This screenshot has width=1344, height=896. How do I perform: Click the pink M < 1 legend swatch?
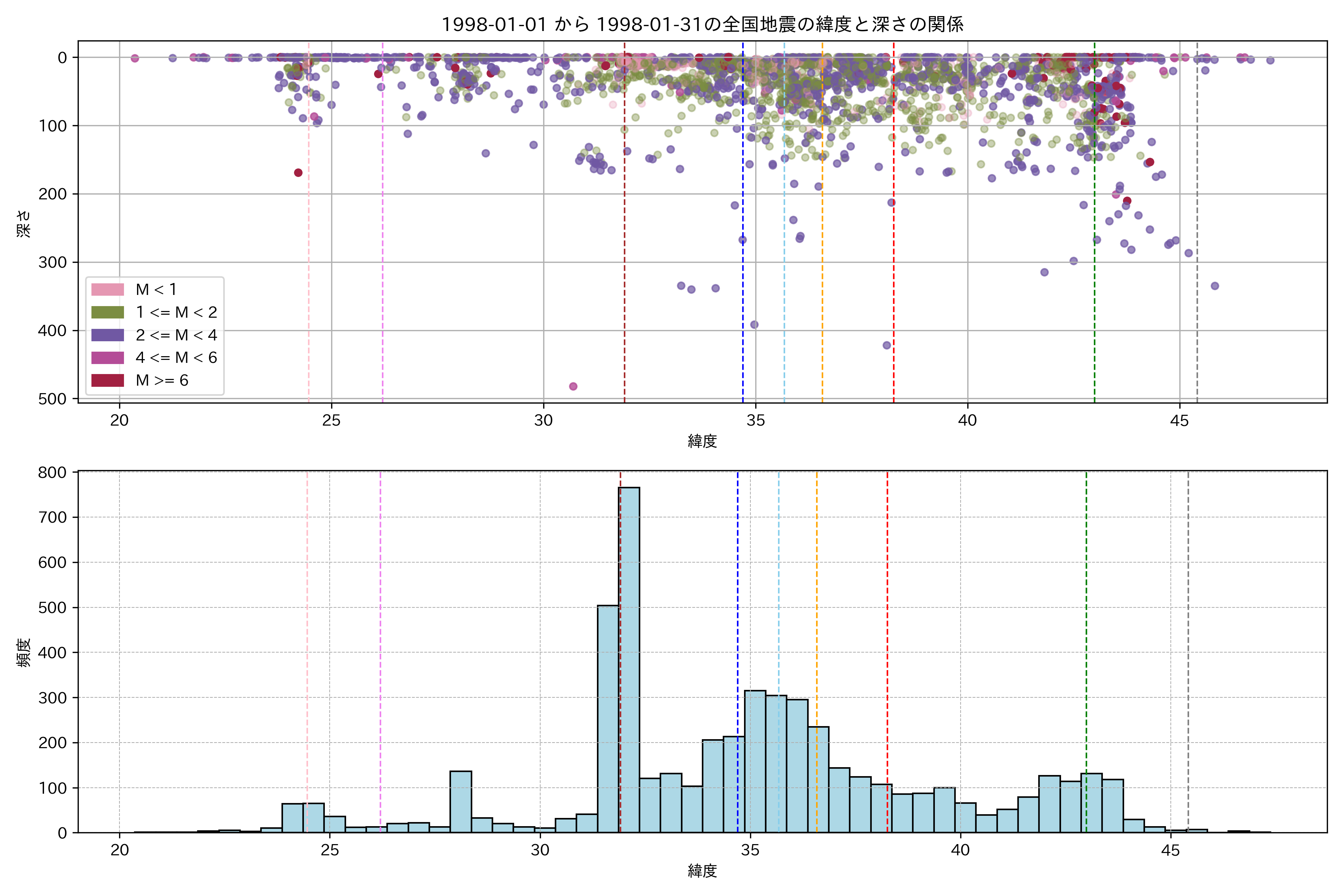click(x=108, y=290)
